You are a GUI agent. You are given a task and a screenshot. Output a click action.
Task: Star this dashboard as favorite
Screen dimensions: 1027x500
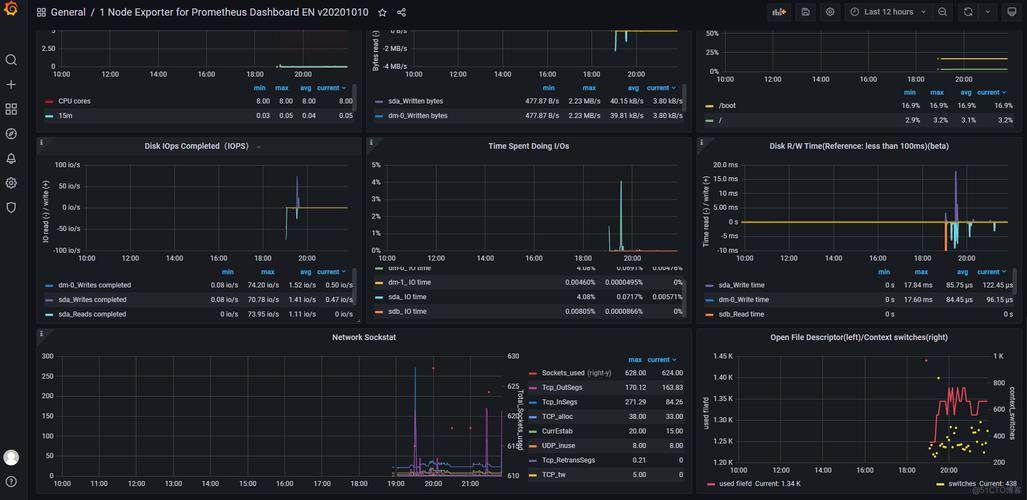(382, 13)
